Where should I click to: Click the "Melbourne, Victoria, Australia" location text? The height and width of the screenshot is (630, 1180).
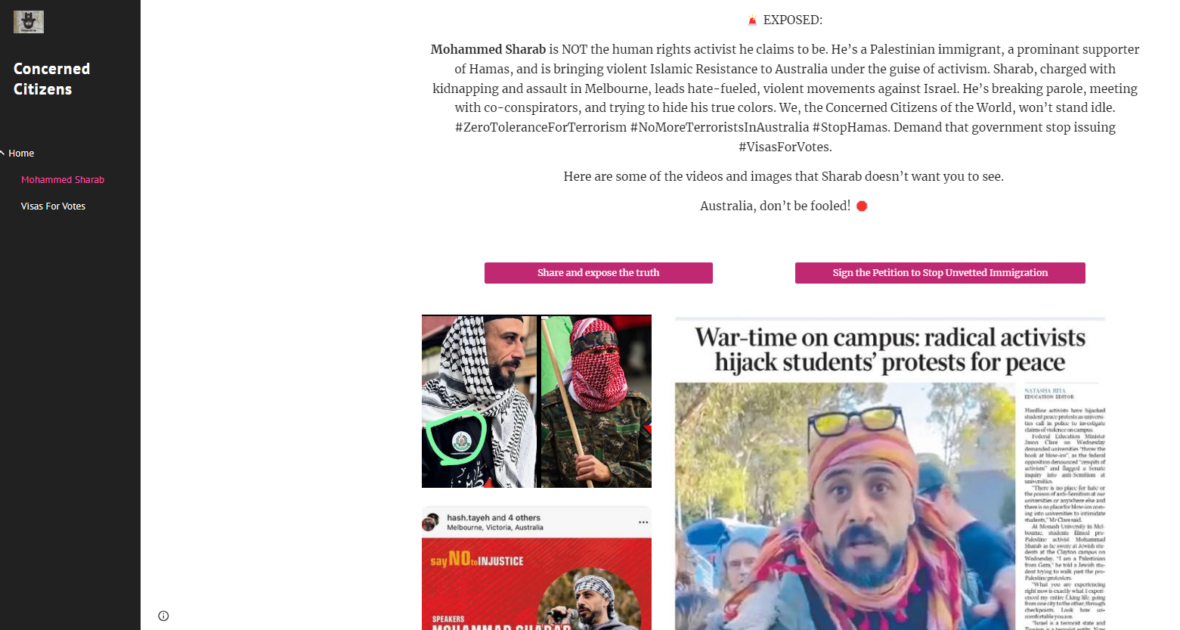pyautogui.click(x=495, y=528)
